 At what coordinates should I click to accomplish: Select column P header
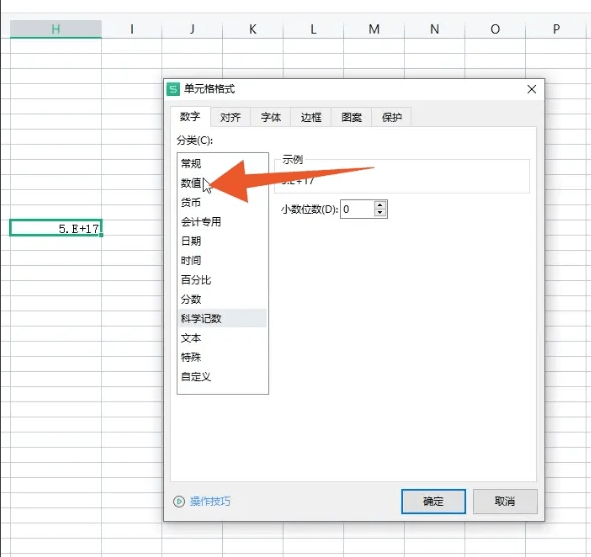coord(556,29)
